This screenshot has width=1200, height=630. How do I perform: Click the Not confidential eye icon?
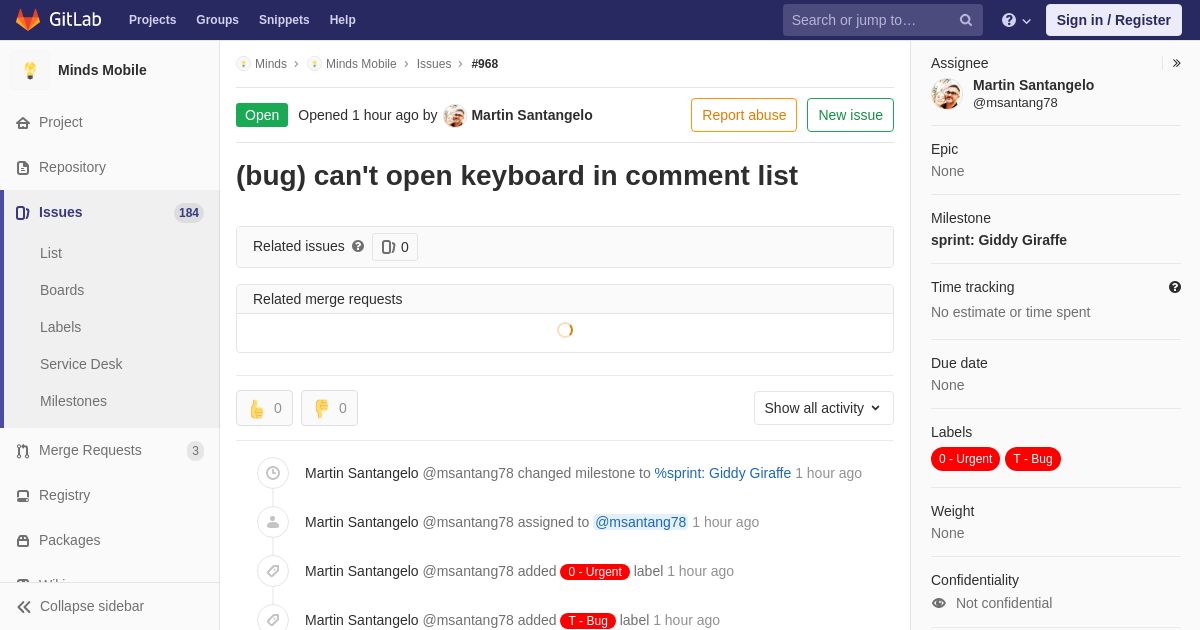point(939,603)
